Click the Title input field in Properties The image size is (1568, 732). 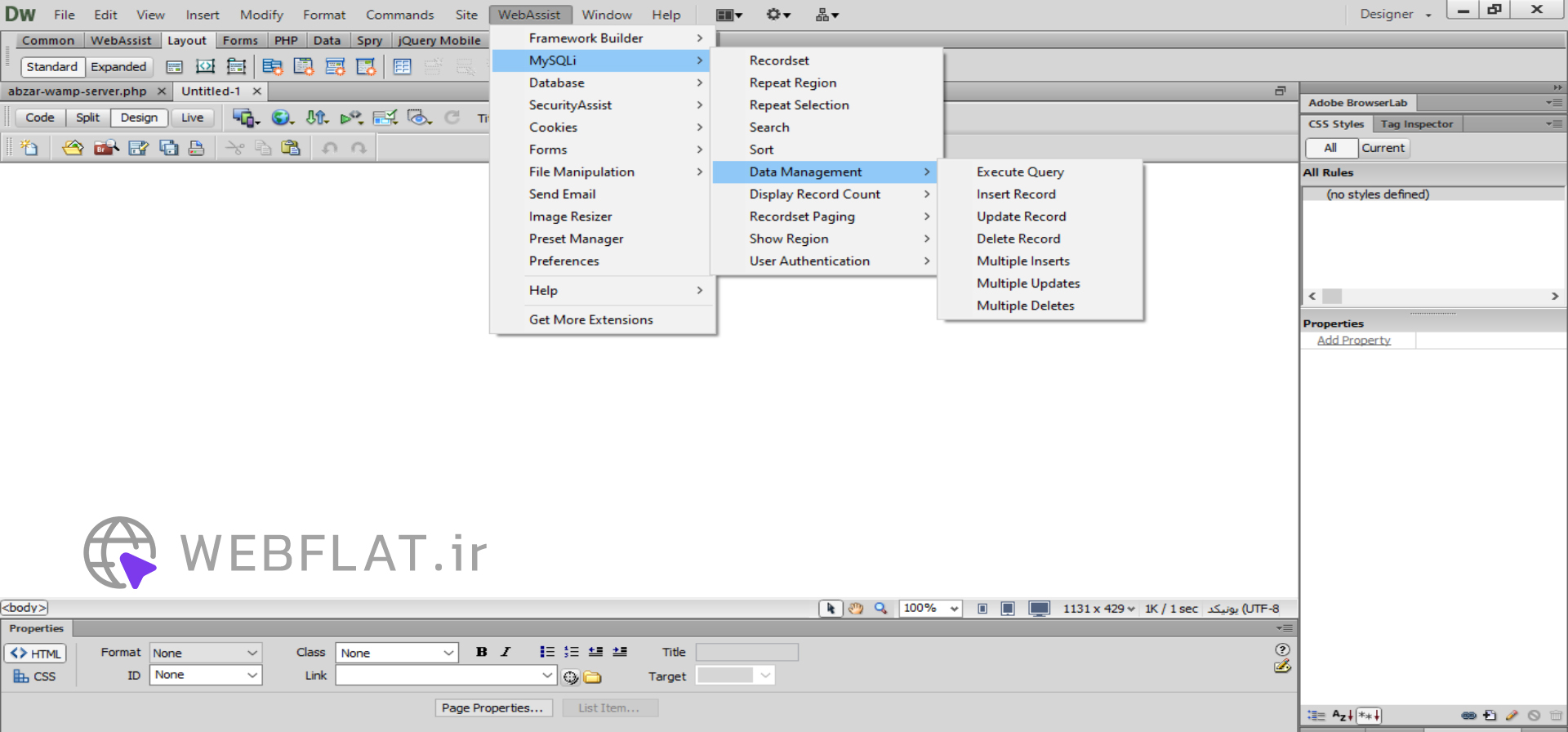[746, 652]
